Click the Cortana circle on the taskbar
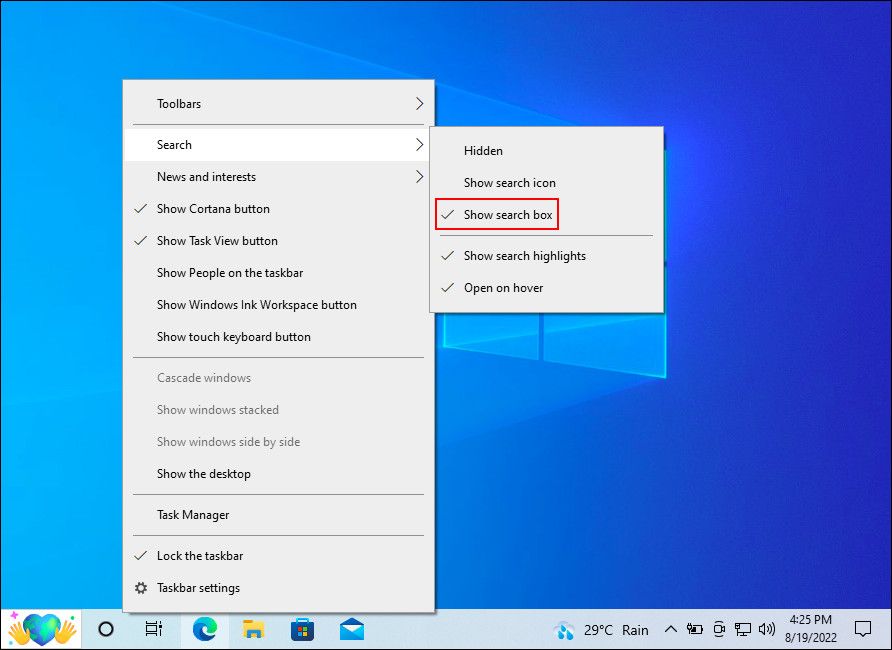 click(x=104, y=629)
